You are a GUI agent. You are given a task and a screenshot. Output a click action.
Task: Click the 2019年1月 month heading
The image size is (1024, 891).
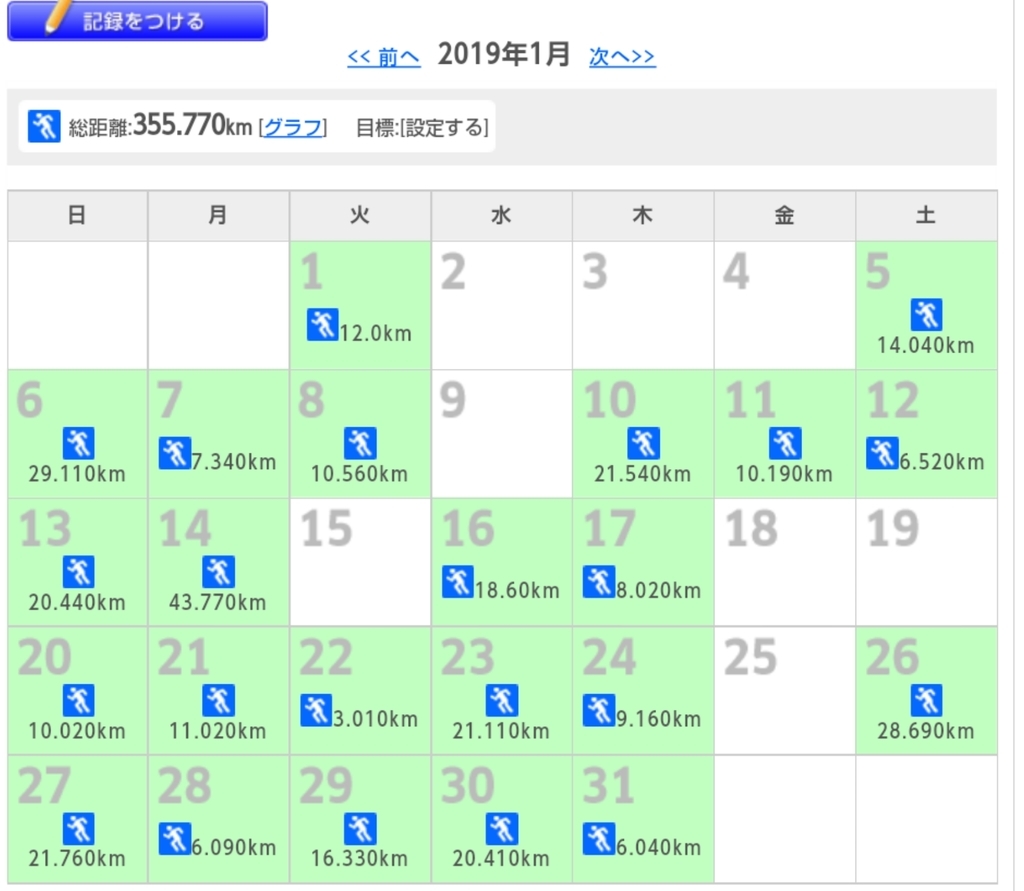click(x=504, y=54)
